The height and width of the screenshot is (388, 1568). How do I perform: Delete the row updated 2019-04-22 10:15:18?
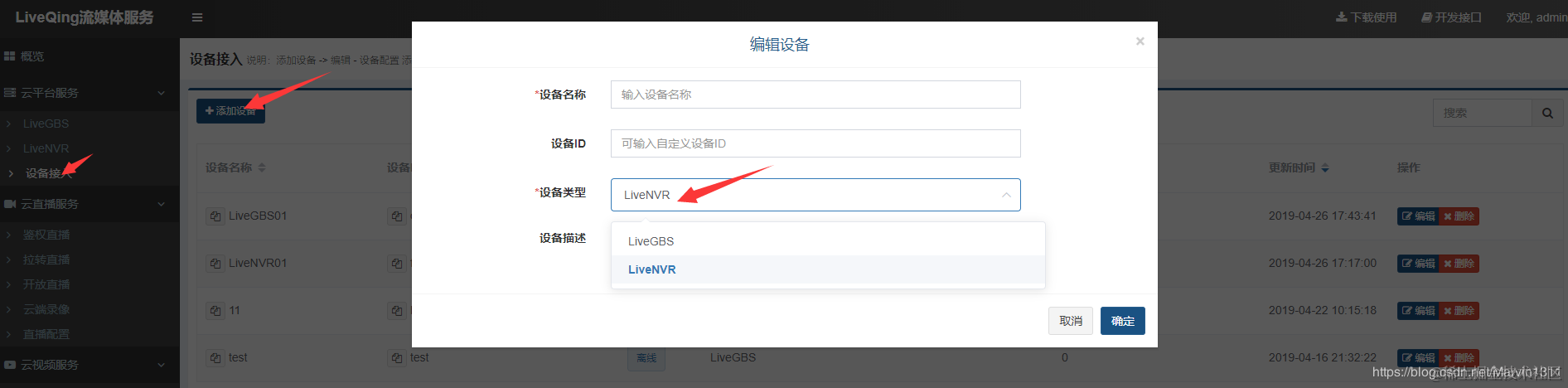point(1459,311)
